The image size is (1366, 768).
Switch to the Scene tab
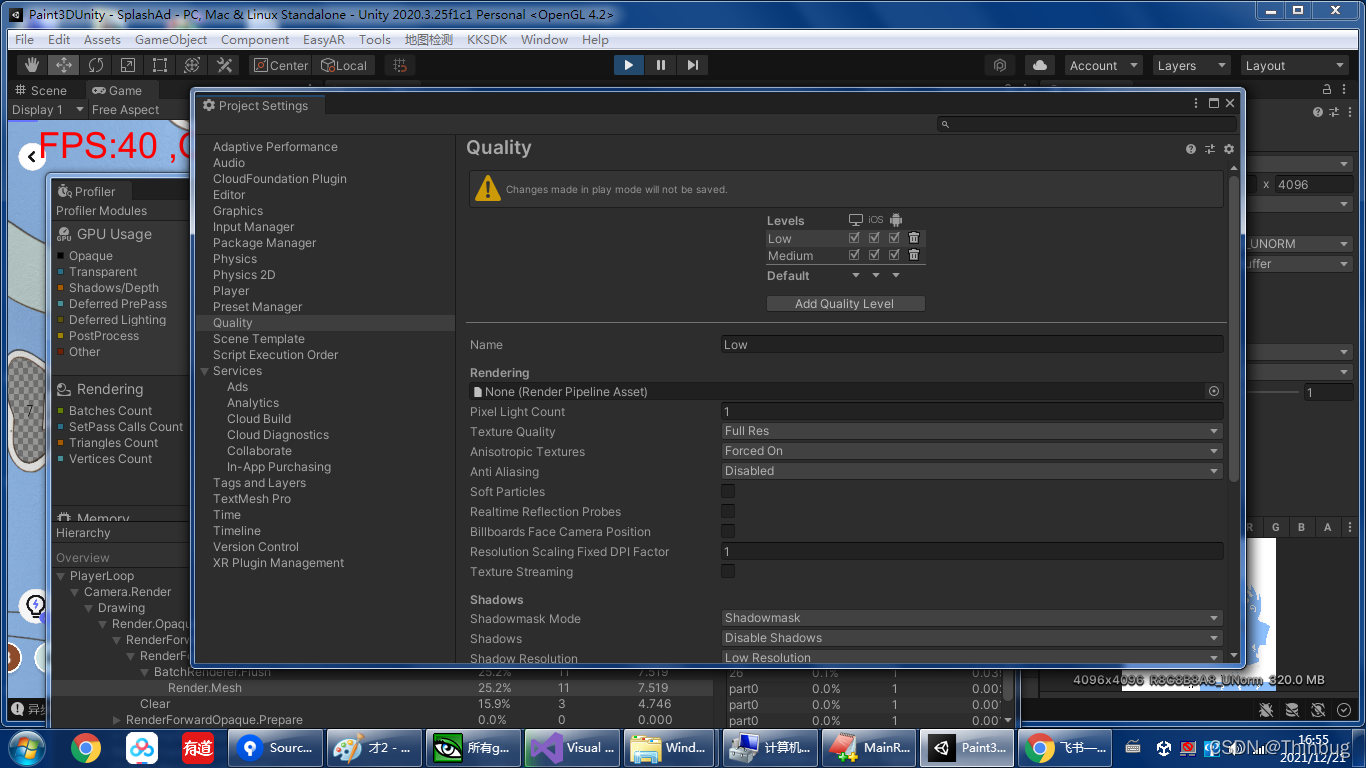41,90
